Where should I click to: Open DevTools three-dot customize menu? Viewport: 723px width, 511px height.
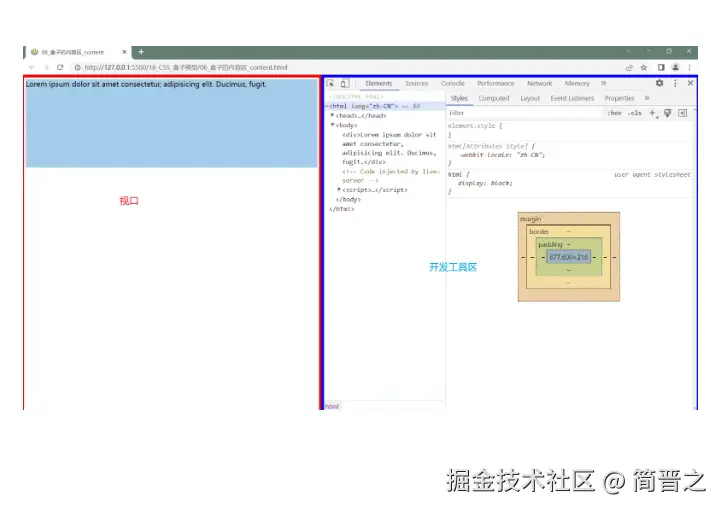click(x=675, y=83)
